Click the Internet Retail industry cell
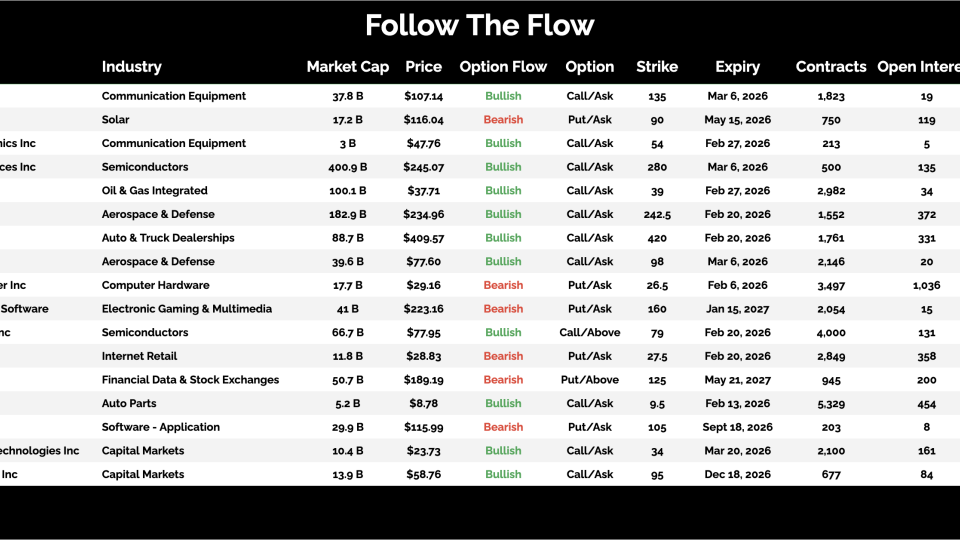The height and width of the screenshot is (540, 960). (139, 356)
